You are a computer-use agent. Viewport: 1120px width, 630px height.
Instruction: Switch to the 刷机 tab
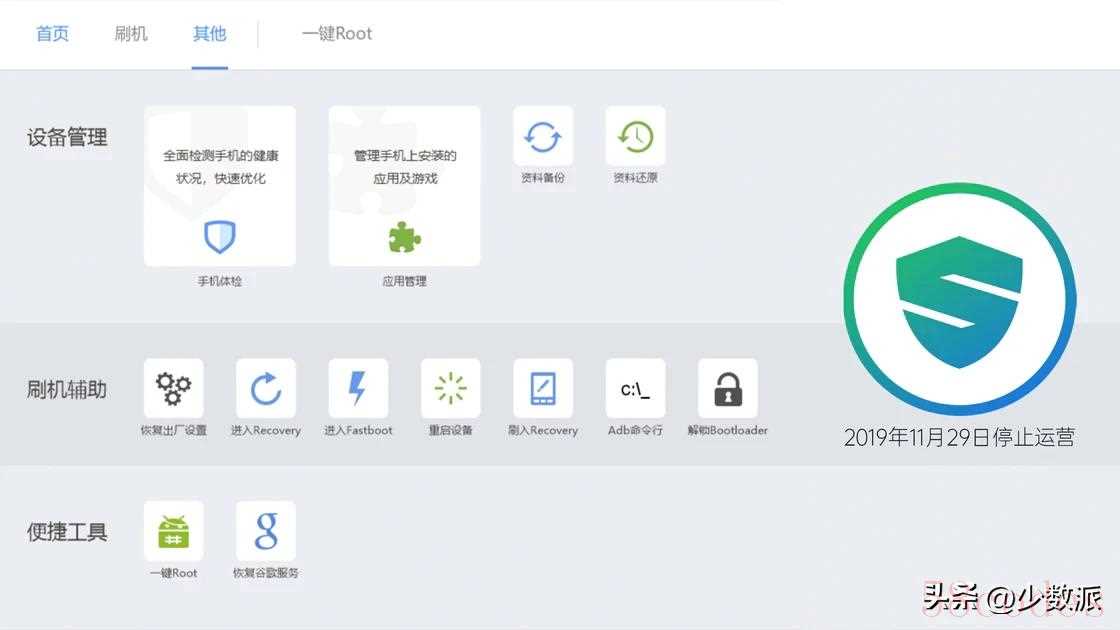(131, 34)
